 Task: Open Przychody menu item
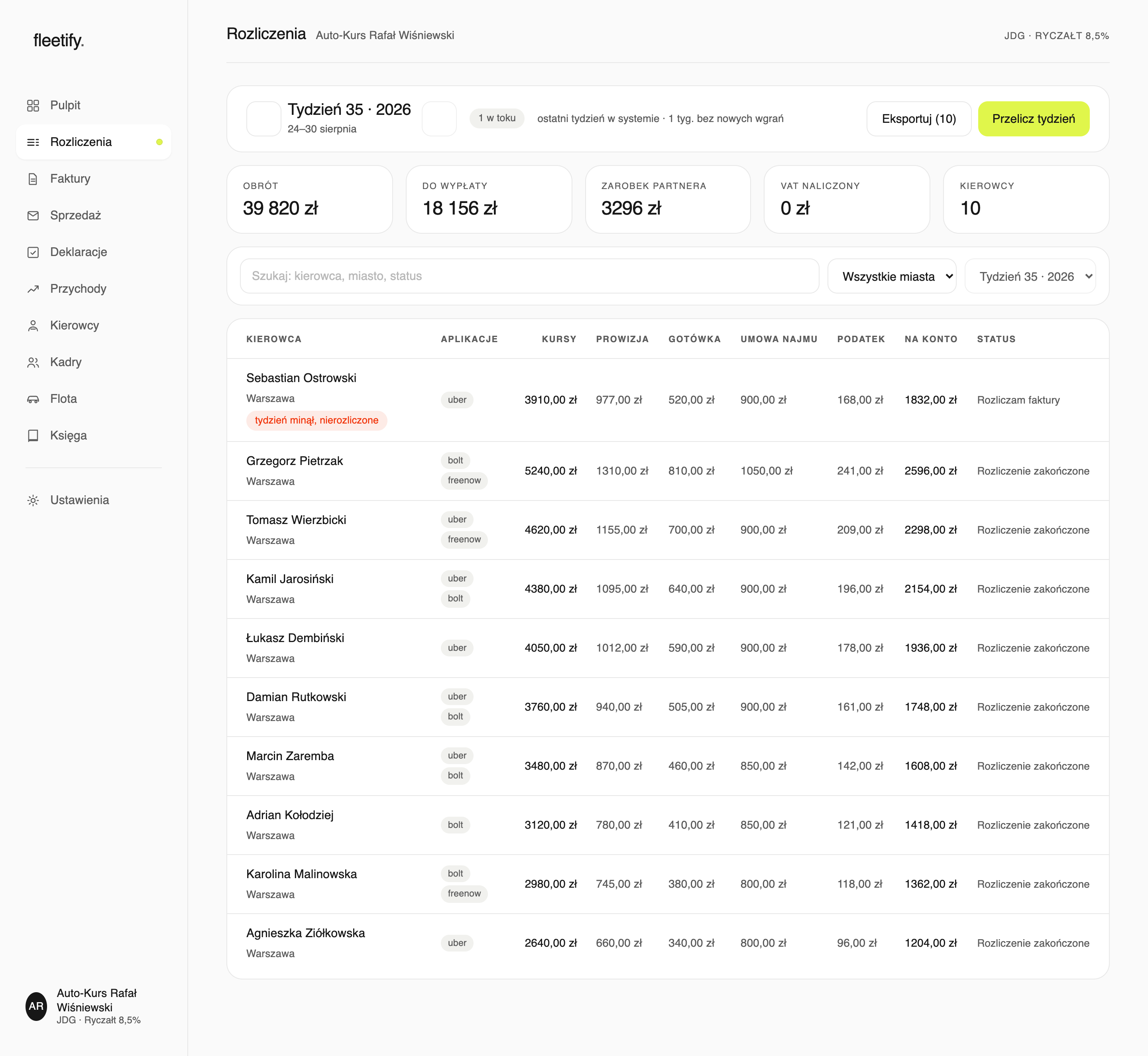(94, 289)
